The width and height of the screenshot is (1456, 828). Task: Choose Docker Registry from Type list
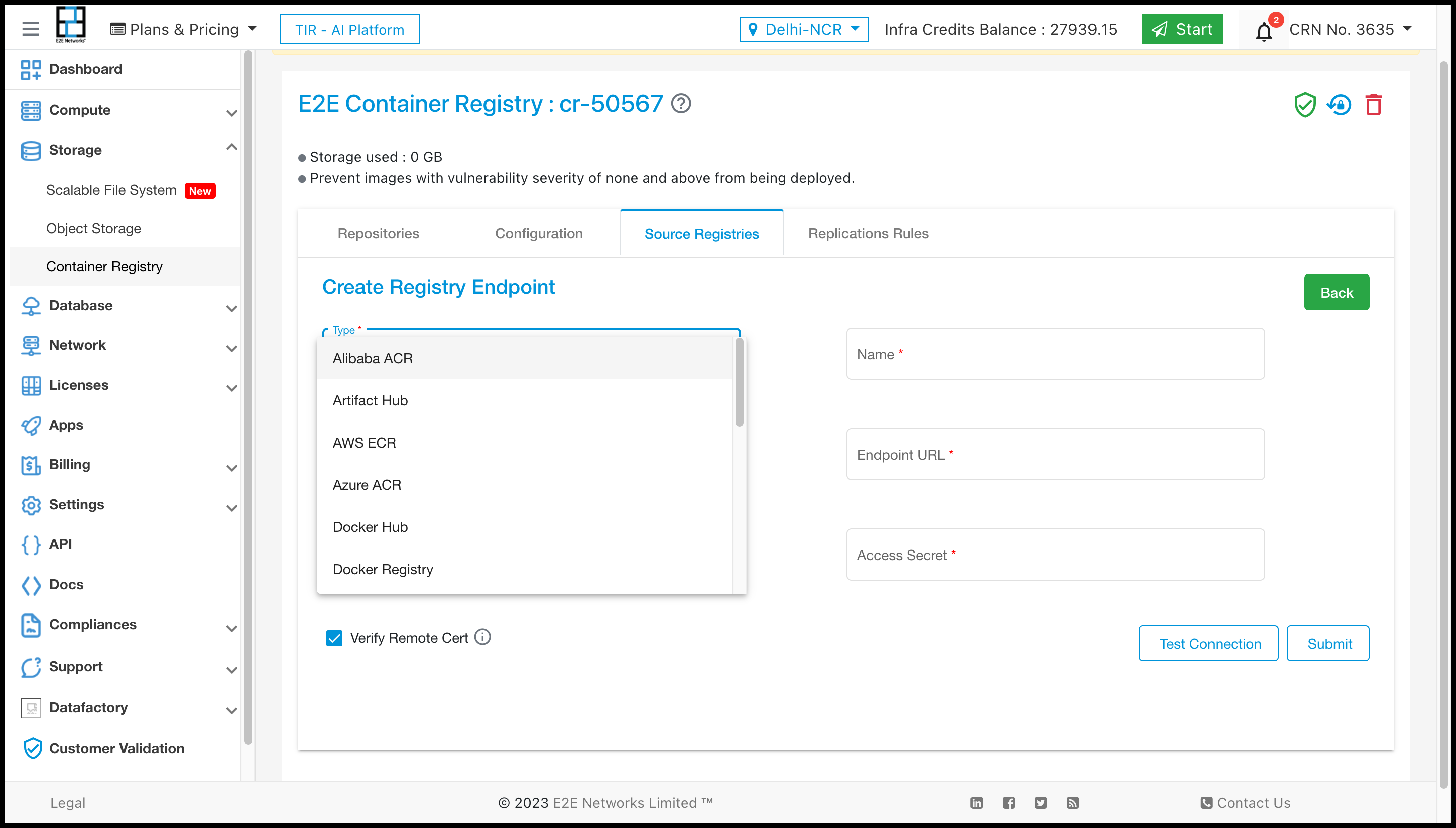pos(524,569)
